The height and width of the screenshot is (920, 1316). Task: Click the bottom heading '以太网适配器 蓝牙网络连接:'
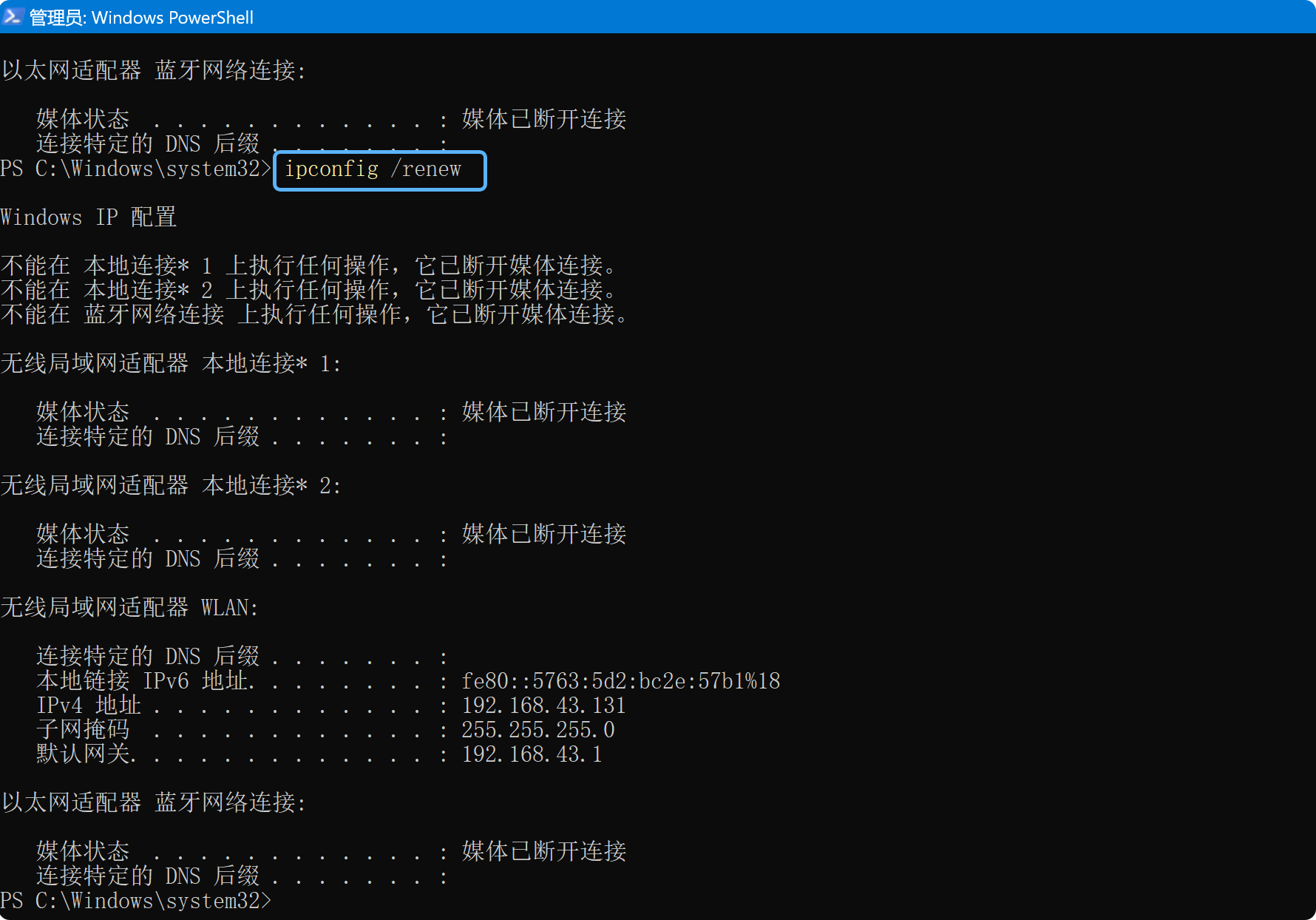coord(153,802)
